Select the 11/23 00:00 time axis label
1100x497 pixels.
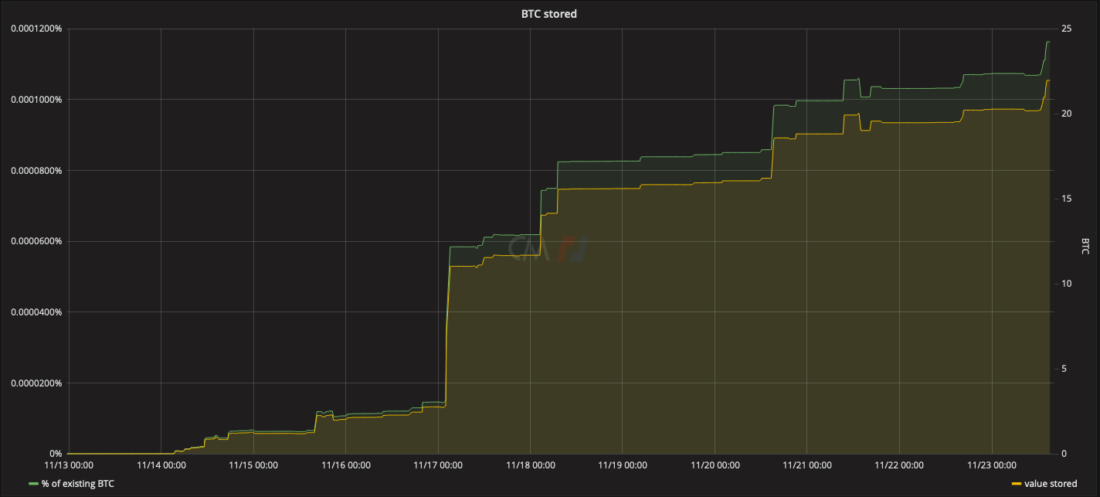point(991,465)
